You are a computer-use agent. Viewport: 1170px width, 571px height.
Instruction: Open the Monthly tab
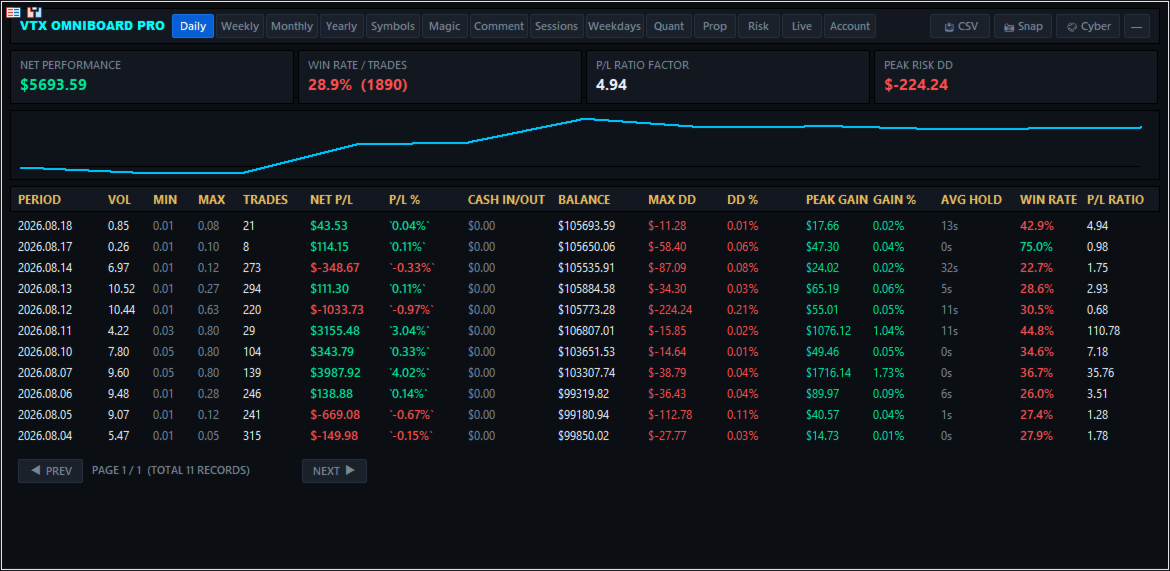292,26
